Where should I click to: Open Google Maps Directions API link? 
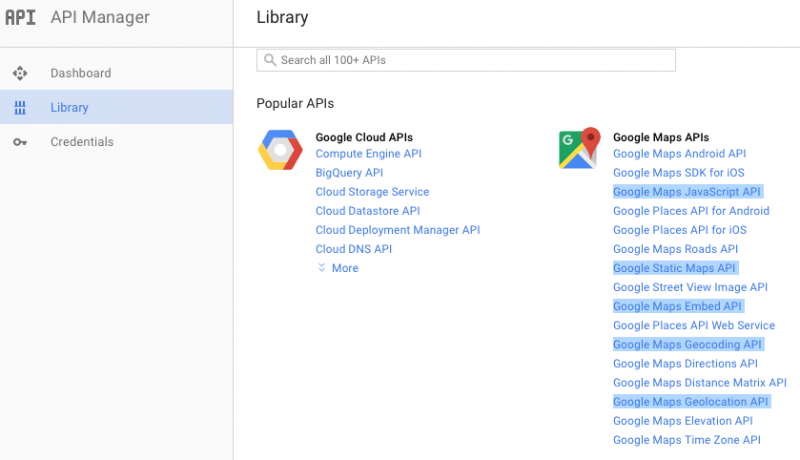pyautogui.click(x=685, y=364)
